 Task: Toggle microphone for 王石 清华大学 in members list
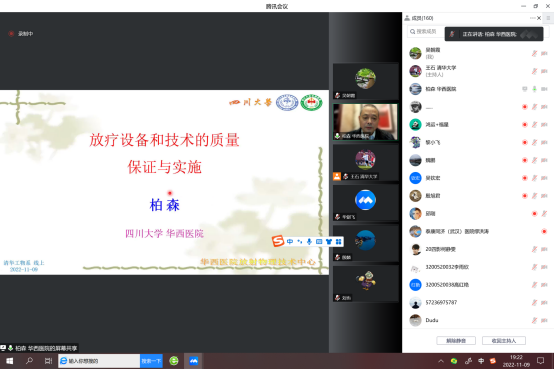[535, 71]
